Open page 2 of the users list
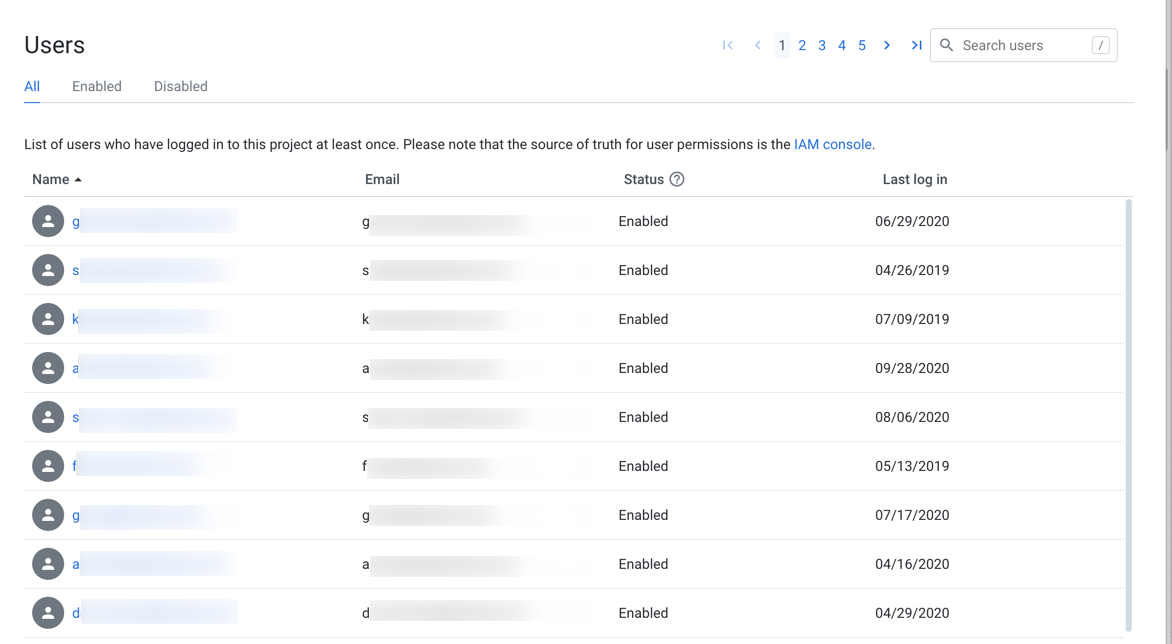 point(802,45)
